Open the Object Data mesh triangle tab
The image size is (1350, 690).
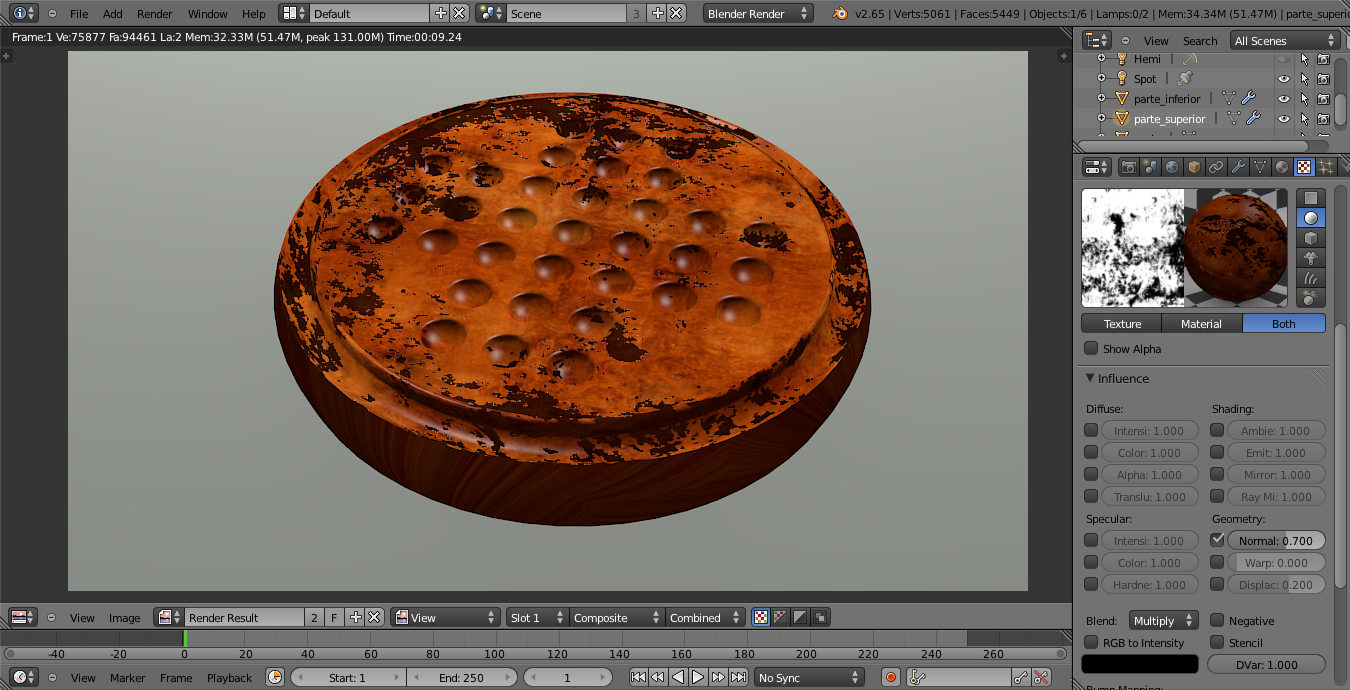pyautogui.click(x=1260, y=167)
